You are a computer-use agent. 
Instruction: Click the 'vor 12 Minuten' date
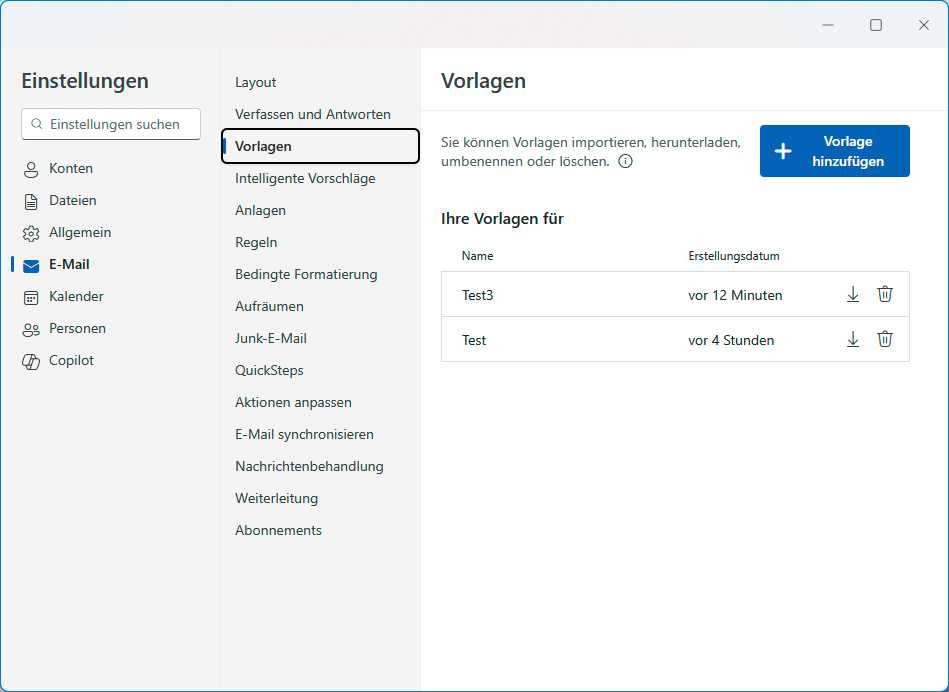735,295
